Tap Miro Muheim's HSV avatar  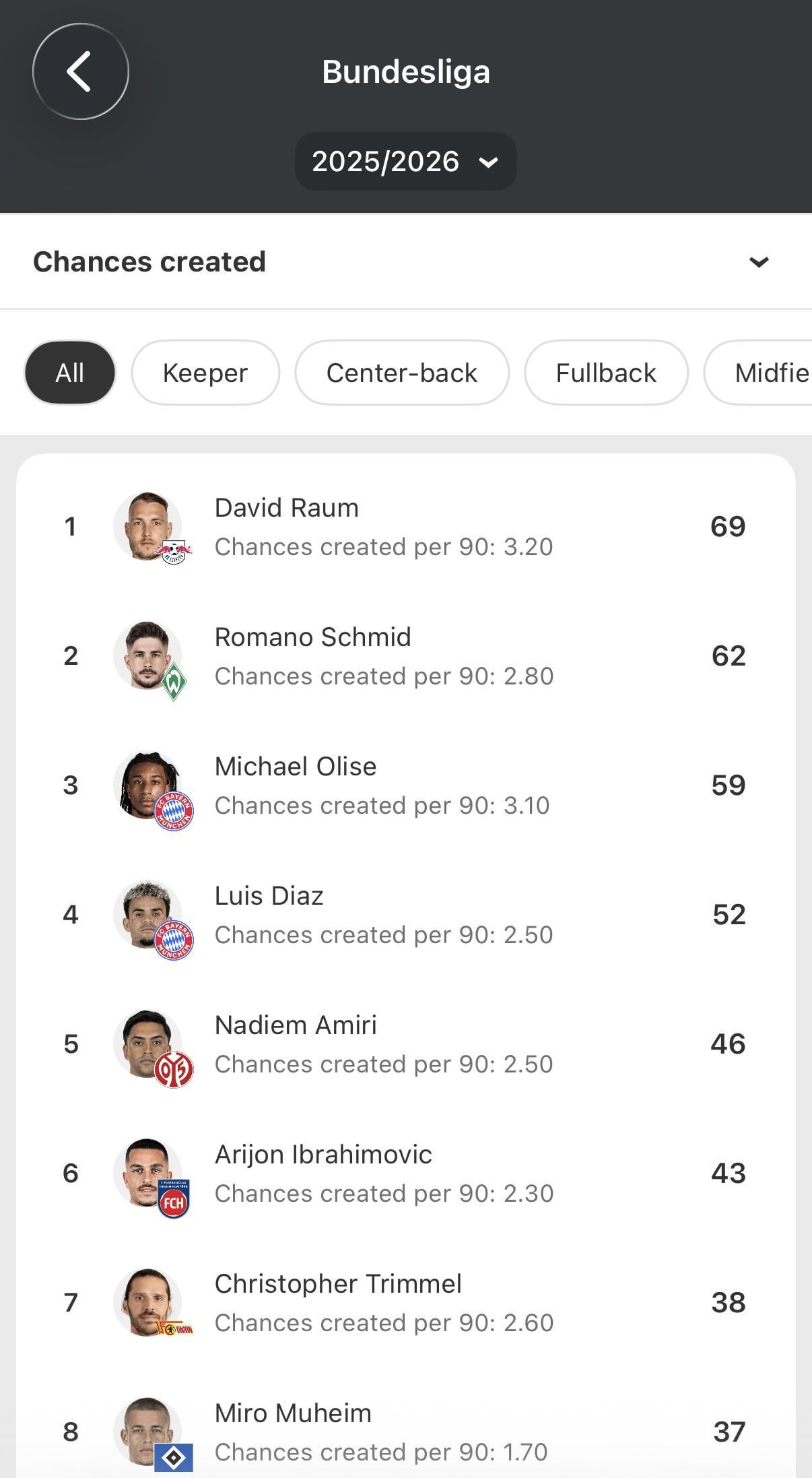pos(149,1432)
